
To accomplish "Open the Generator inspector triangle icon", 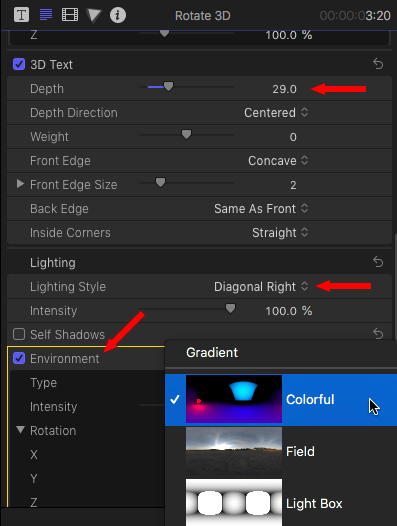I will [x=94, y=15].
